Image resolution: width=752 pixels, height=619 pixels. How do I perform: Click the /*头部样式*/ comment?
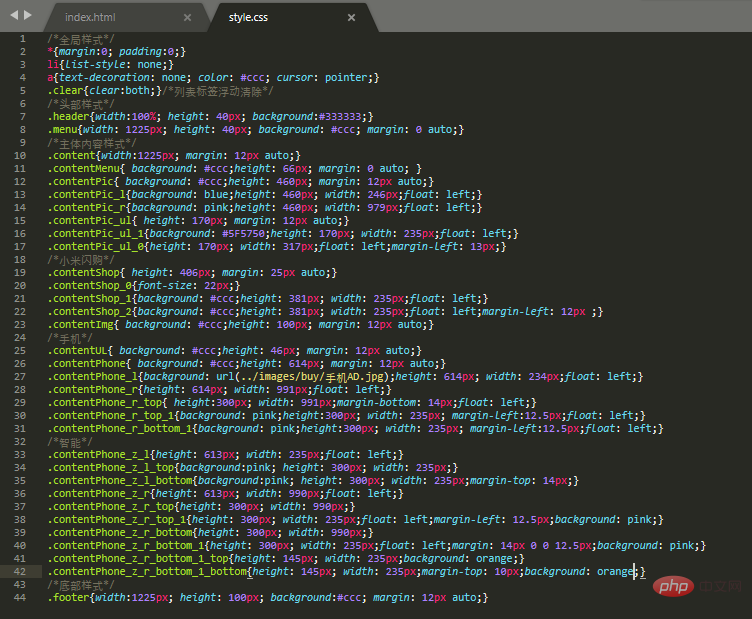pyautogui.click(x=81, y=104)
